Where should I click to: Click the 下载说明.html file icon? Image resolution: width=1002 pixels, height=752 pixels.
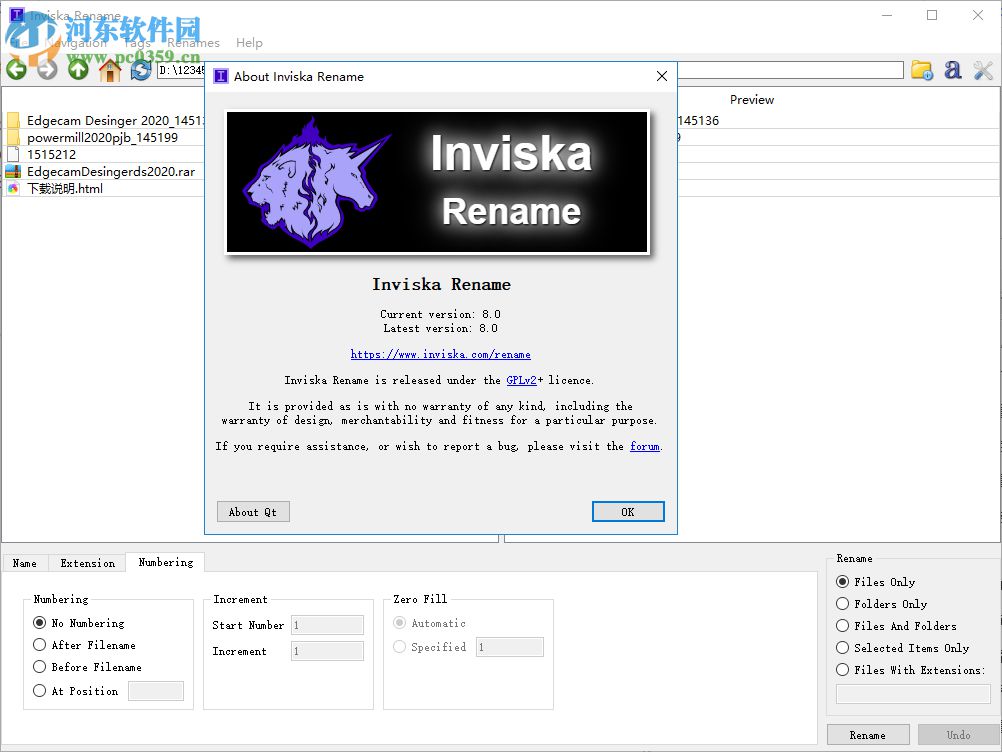coord(14,188)
